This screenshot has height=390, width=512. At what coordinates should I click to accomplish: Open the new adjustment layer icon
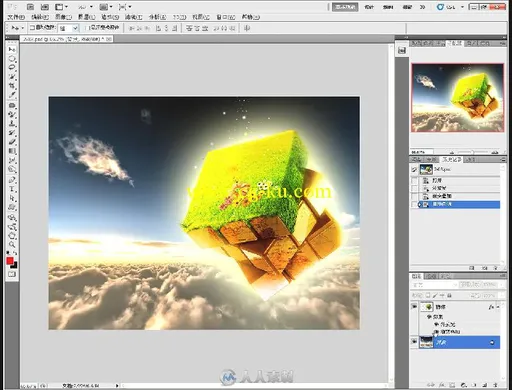463,385
